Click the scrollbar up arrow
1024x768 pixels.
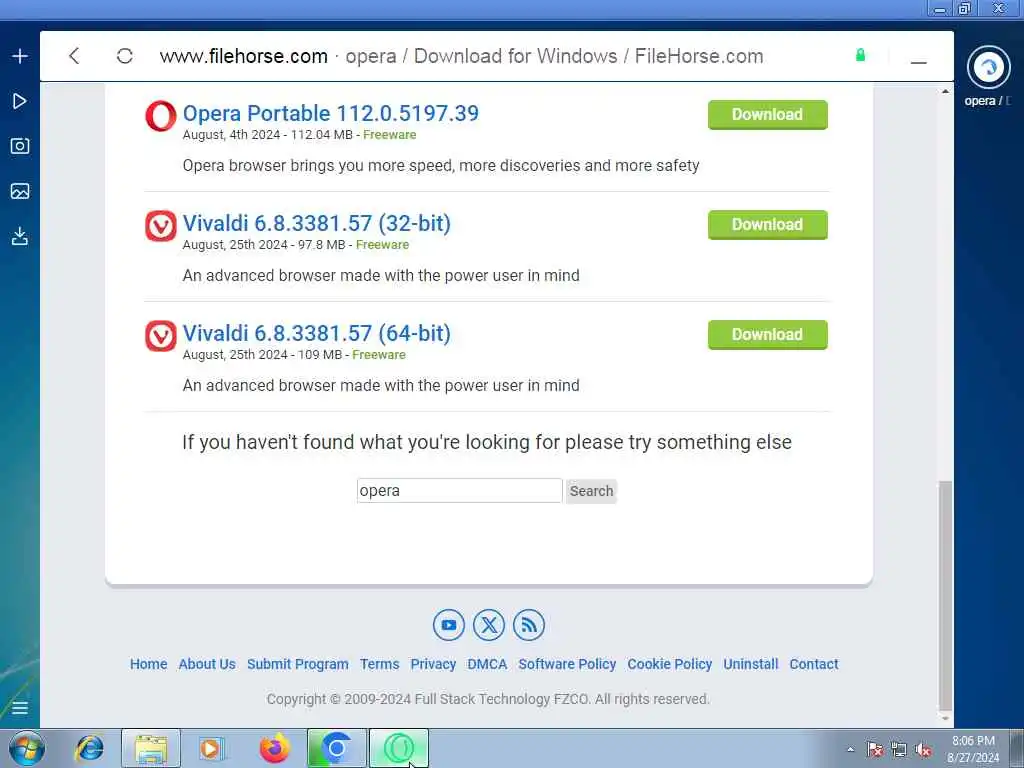pos(945,91)
